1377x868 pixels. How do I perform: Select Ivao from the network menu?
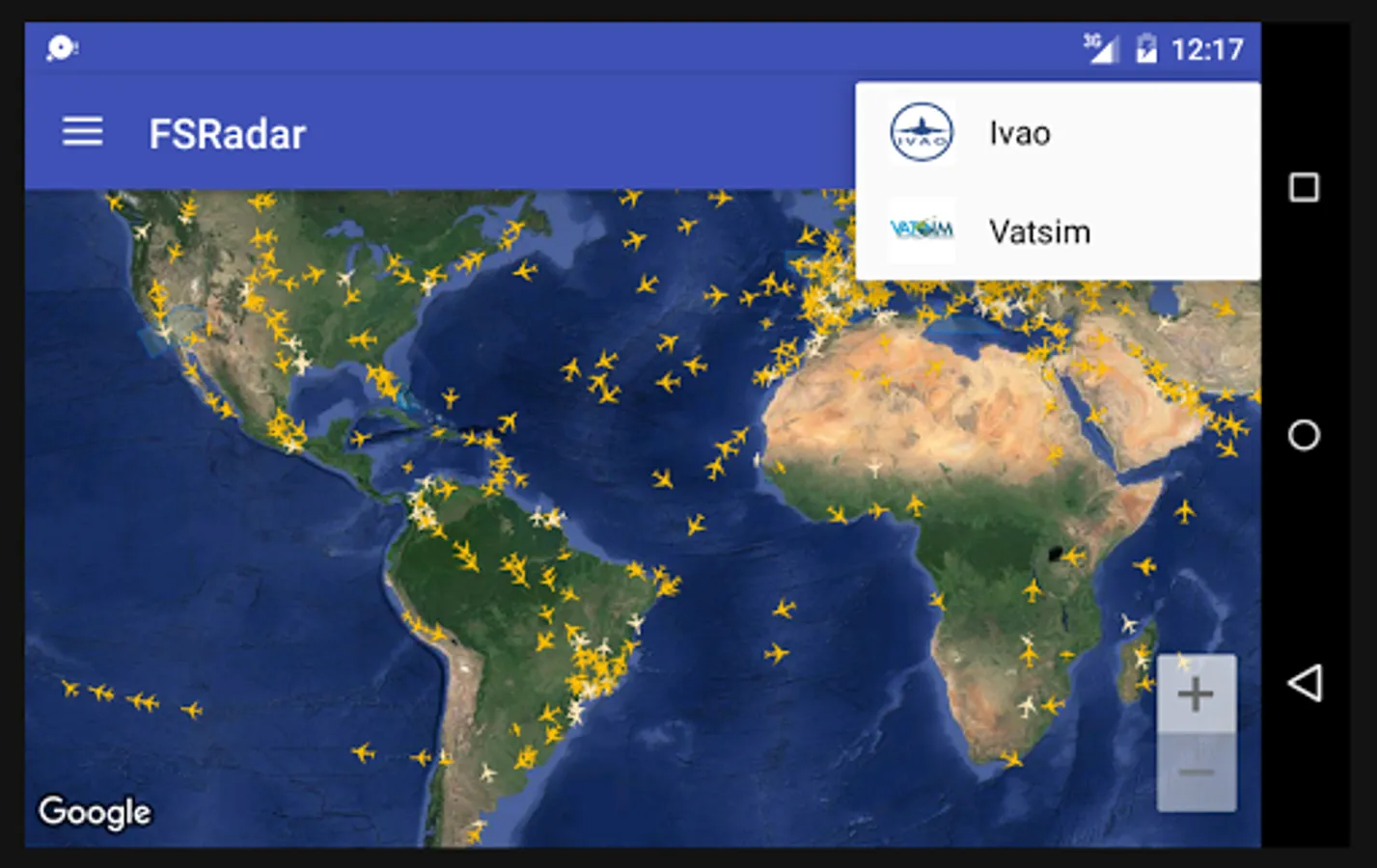tap(1058, 133)
